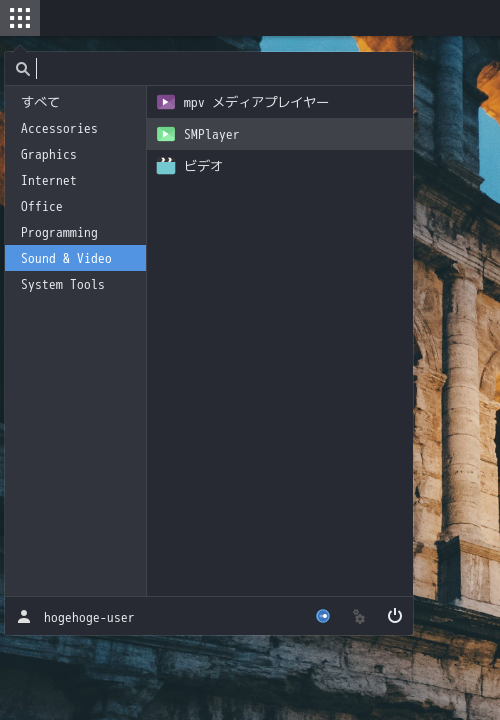
Task: Click the user avatar icon
Action: click(x=24, y=617)
